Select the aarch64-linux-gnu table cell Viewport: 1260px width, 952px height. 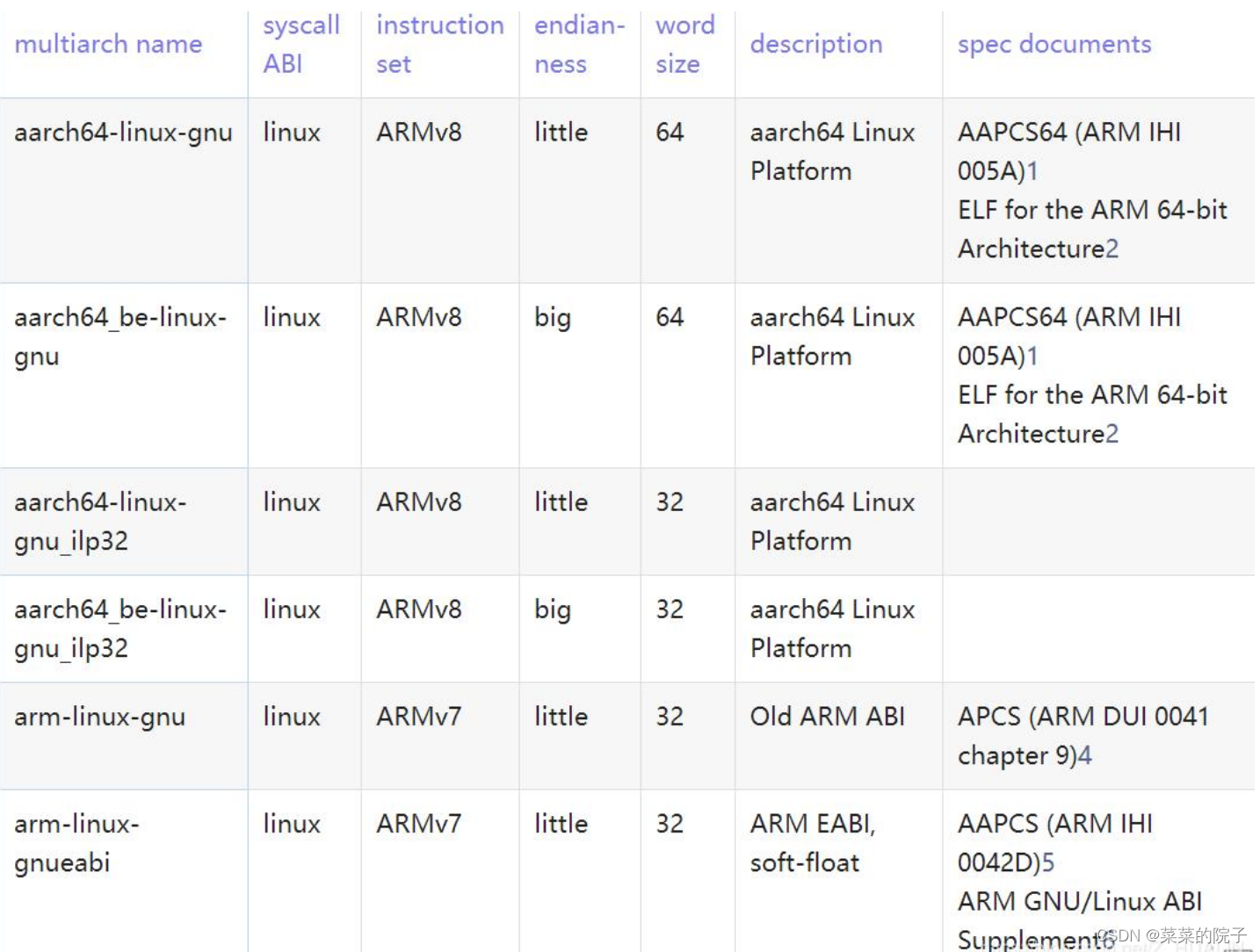click(x=122, y=132)
